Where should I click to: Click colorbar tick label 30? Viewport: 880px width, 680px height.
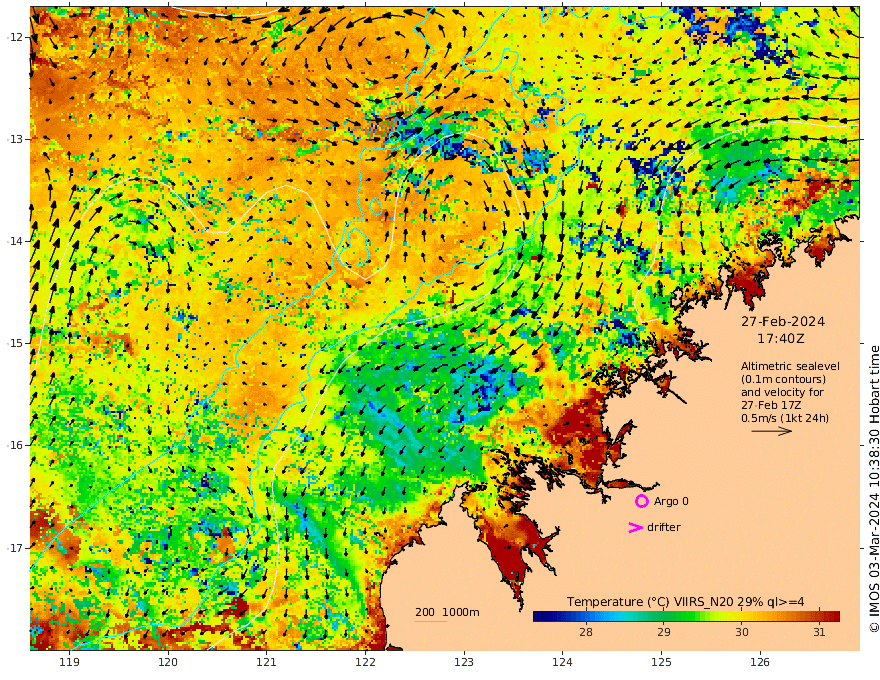click(742, 632)
